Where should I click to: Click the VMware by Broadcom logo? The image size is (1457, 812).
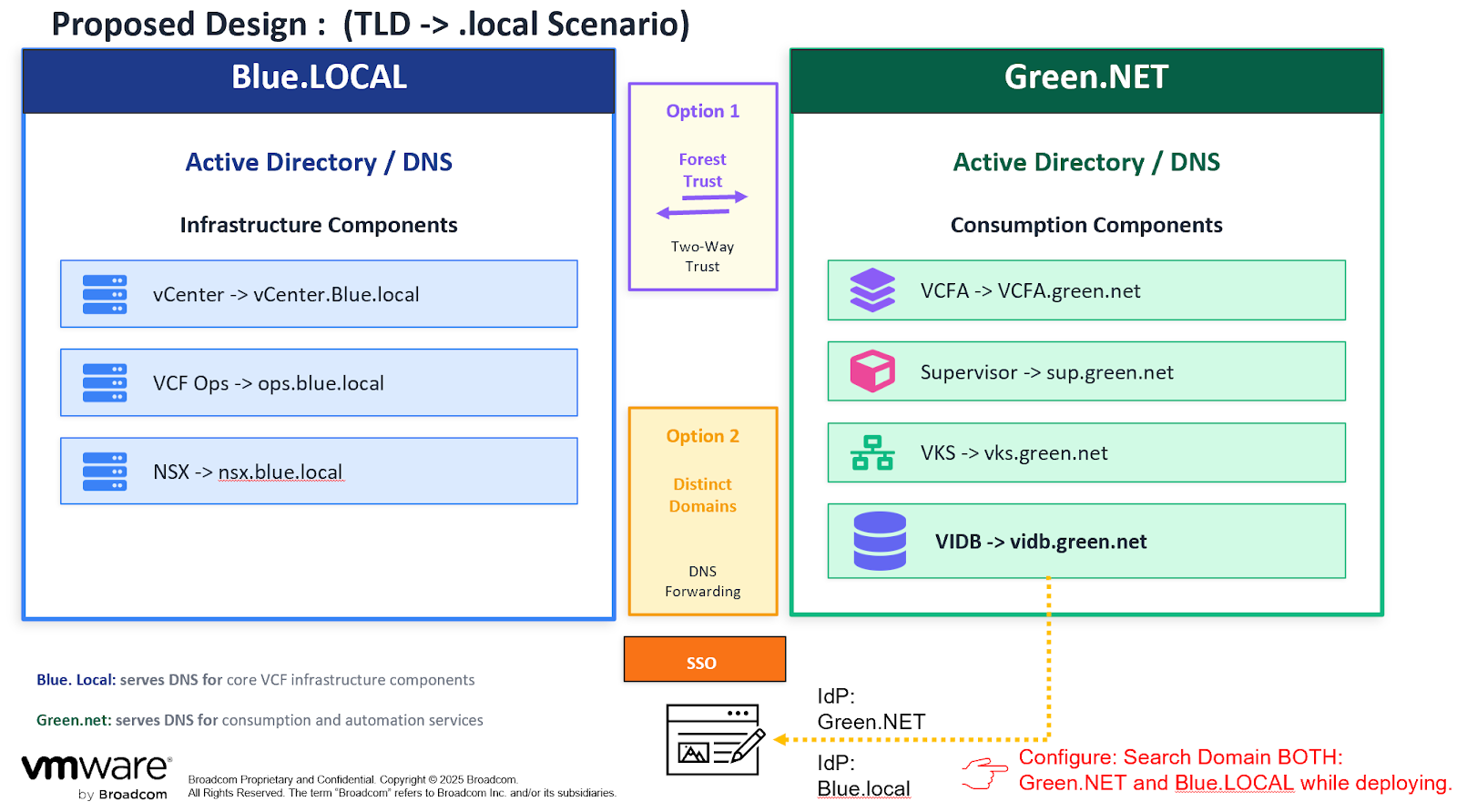96,776
